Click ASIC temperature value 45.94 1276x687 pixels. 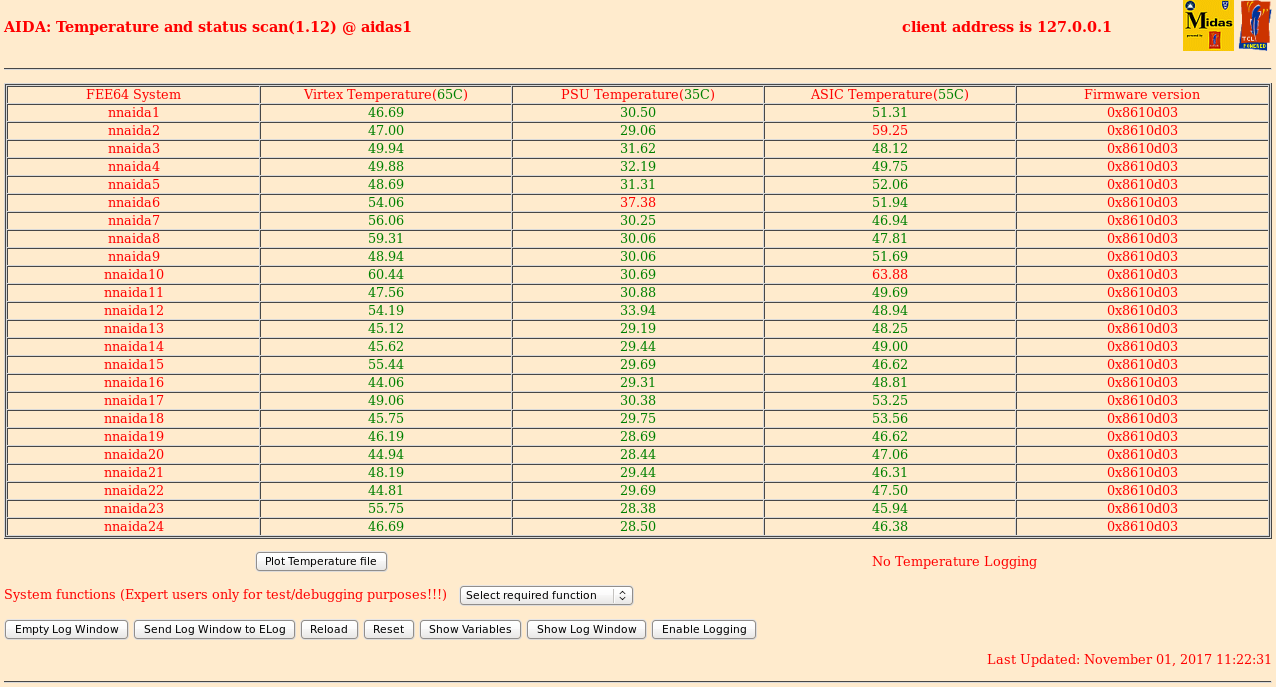click(890, 509)
